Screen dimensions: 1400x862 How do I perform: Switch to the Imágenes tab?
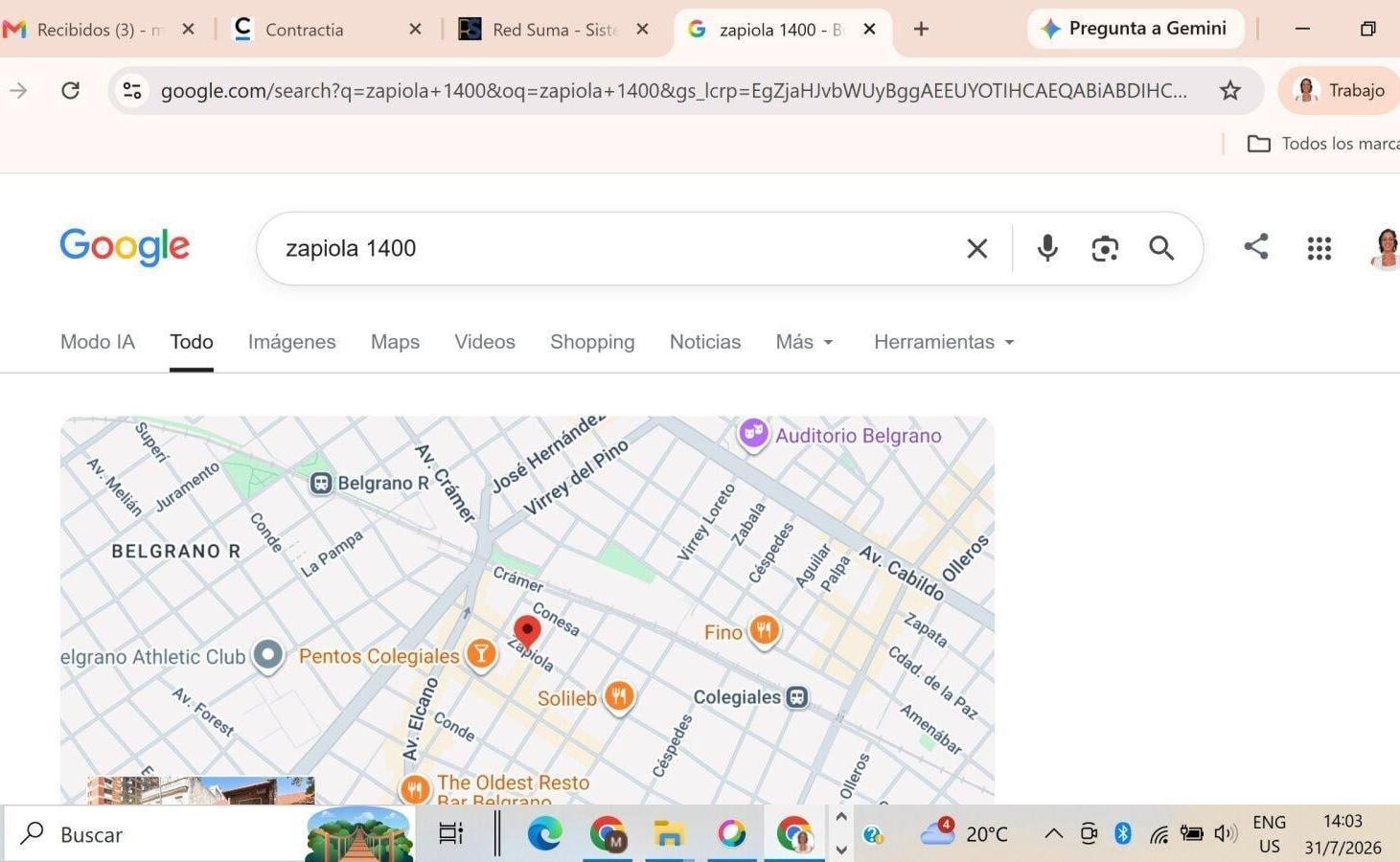tap(292, 342)
